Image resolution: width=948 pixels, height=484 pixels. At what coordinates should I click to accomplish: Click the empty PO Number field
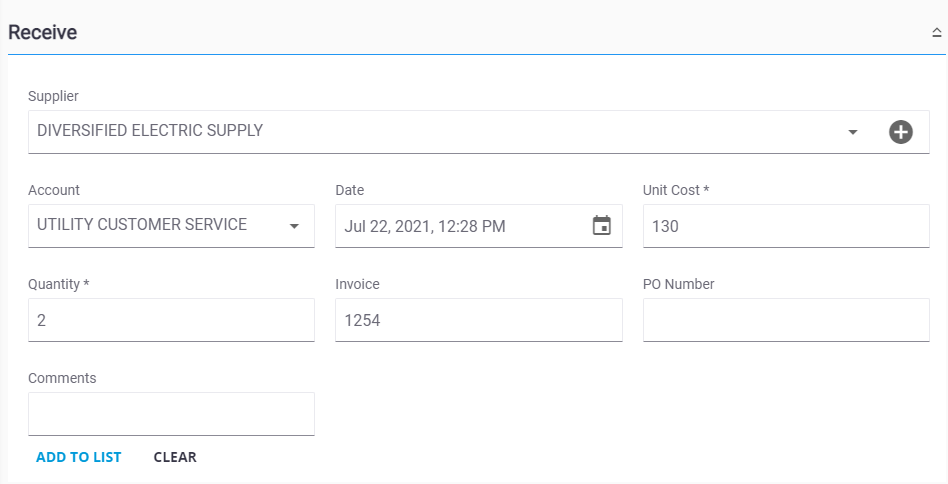[x=786, y=320]
